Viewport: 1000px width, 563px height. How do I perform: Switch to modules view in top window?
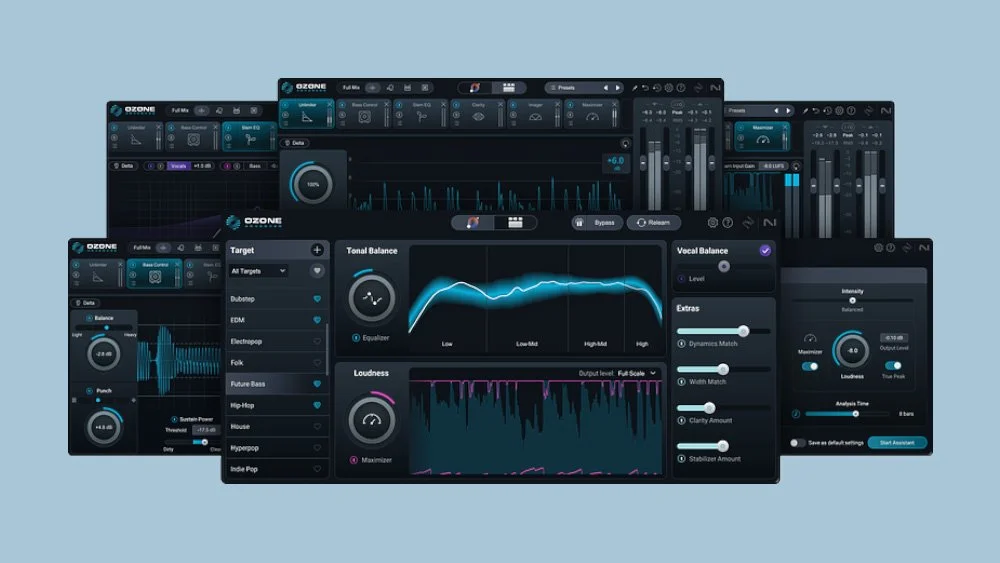[x=509, y=87]
